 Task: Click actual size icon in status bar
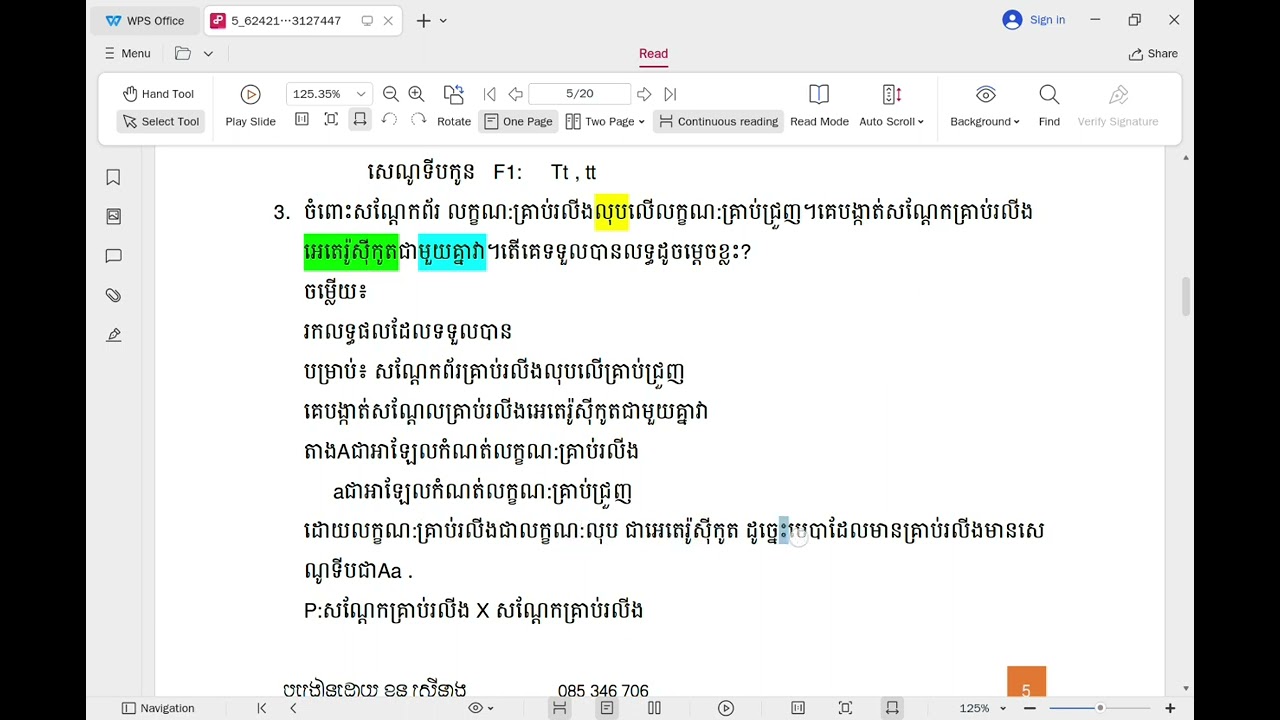coord(798,708)
